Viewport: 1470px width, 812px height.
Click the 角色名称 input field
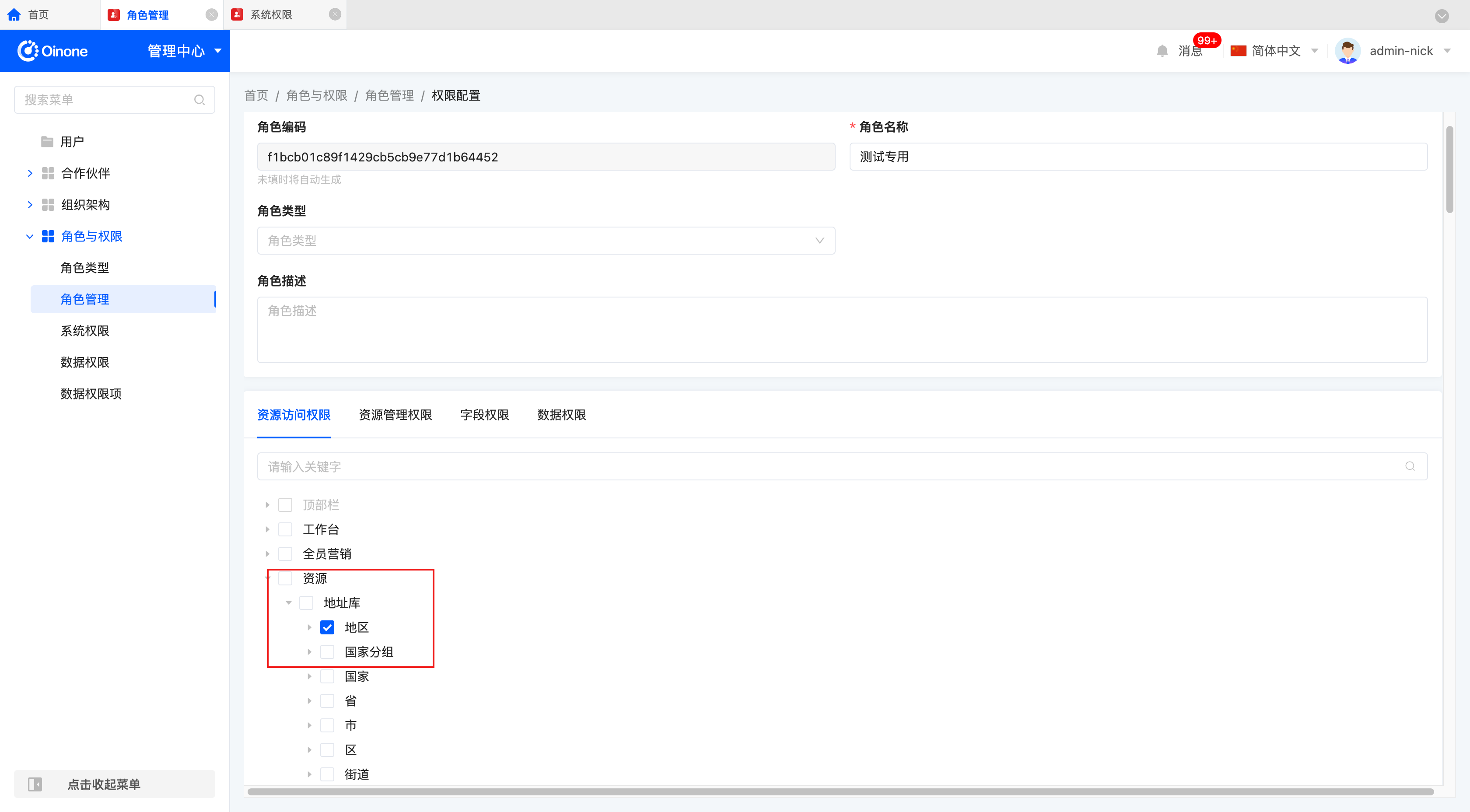click(x=1138, y=157)
